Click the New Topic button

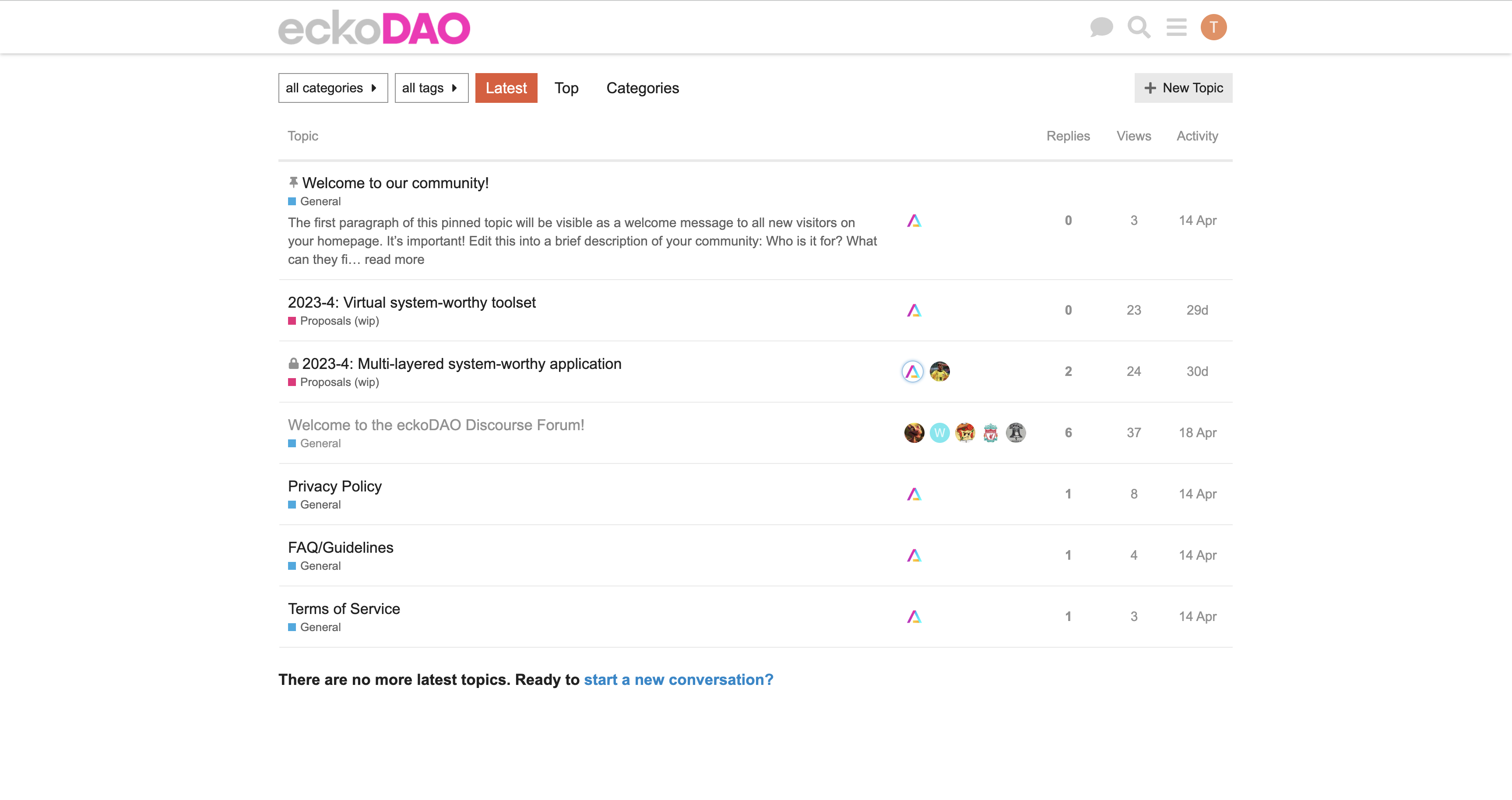pyautogui.click(x=1183, y=88)
